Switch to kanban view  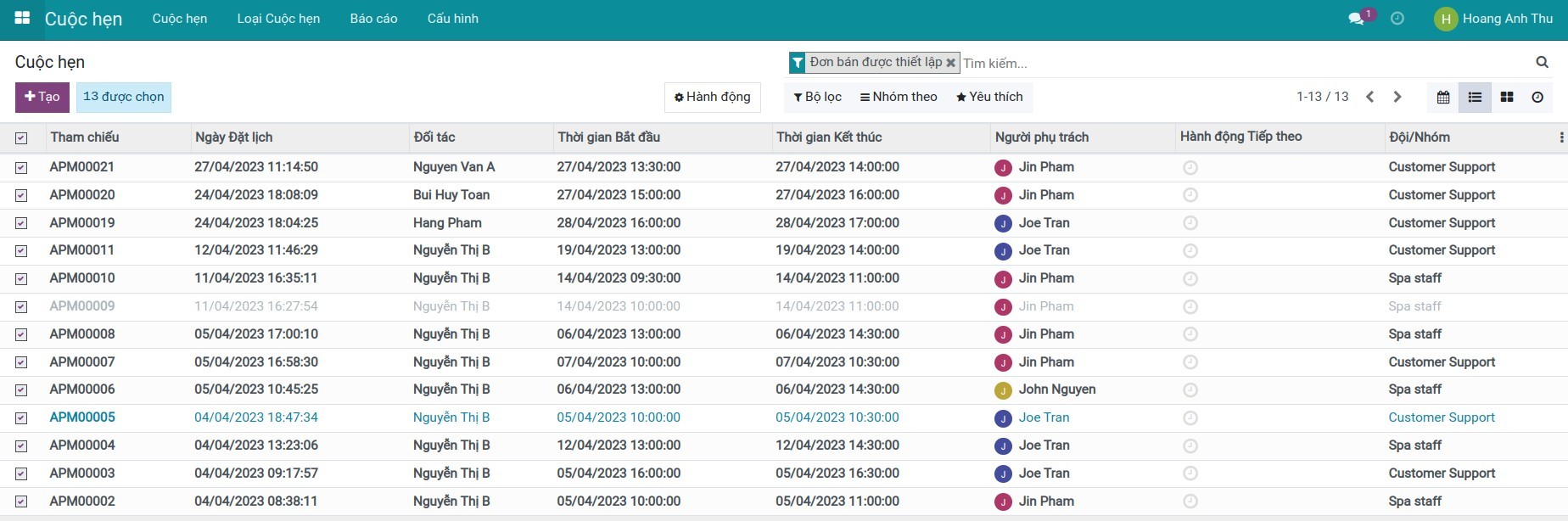tap(1507, 98)
